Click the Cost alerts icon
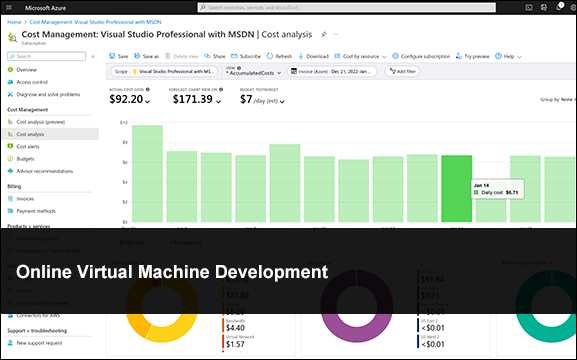Screen dimensions: 577x360 [10, 147]
